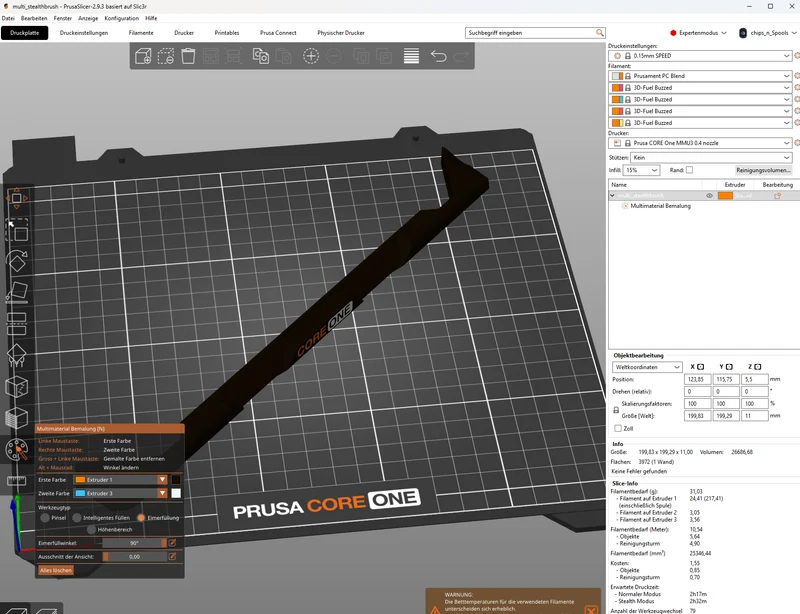The height and width of the screenshot is (614, 800).
Task: Activate the Multimaterial painting palette tool
Action: tap(16, 450)
